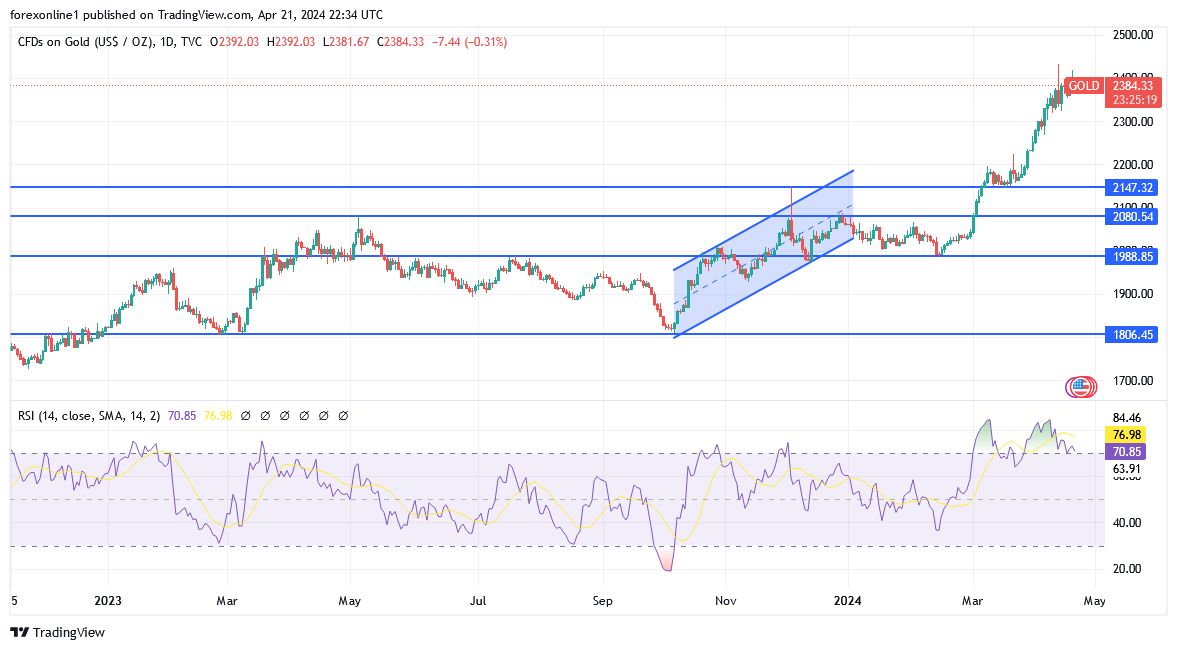Click the 84.46 RSI axis value

coord(1127,419)
